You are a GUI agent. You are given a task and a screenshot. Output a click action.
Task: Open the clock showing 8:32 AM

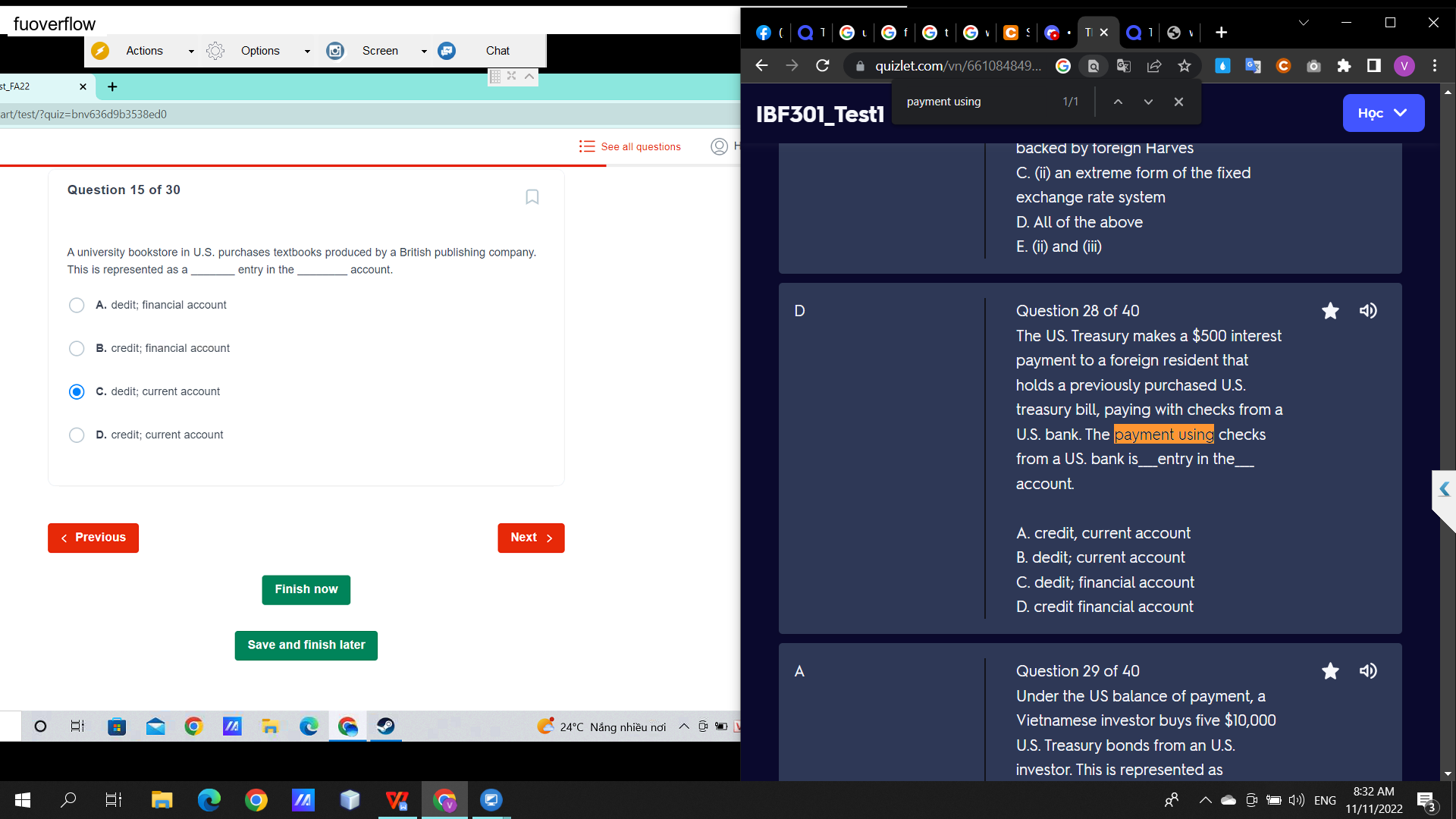pyautogui.click(x=1374, y=800)
